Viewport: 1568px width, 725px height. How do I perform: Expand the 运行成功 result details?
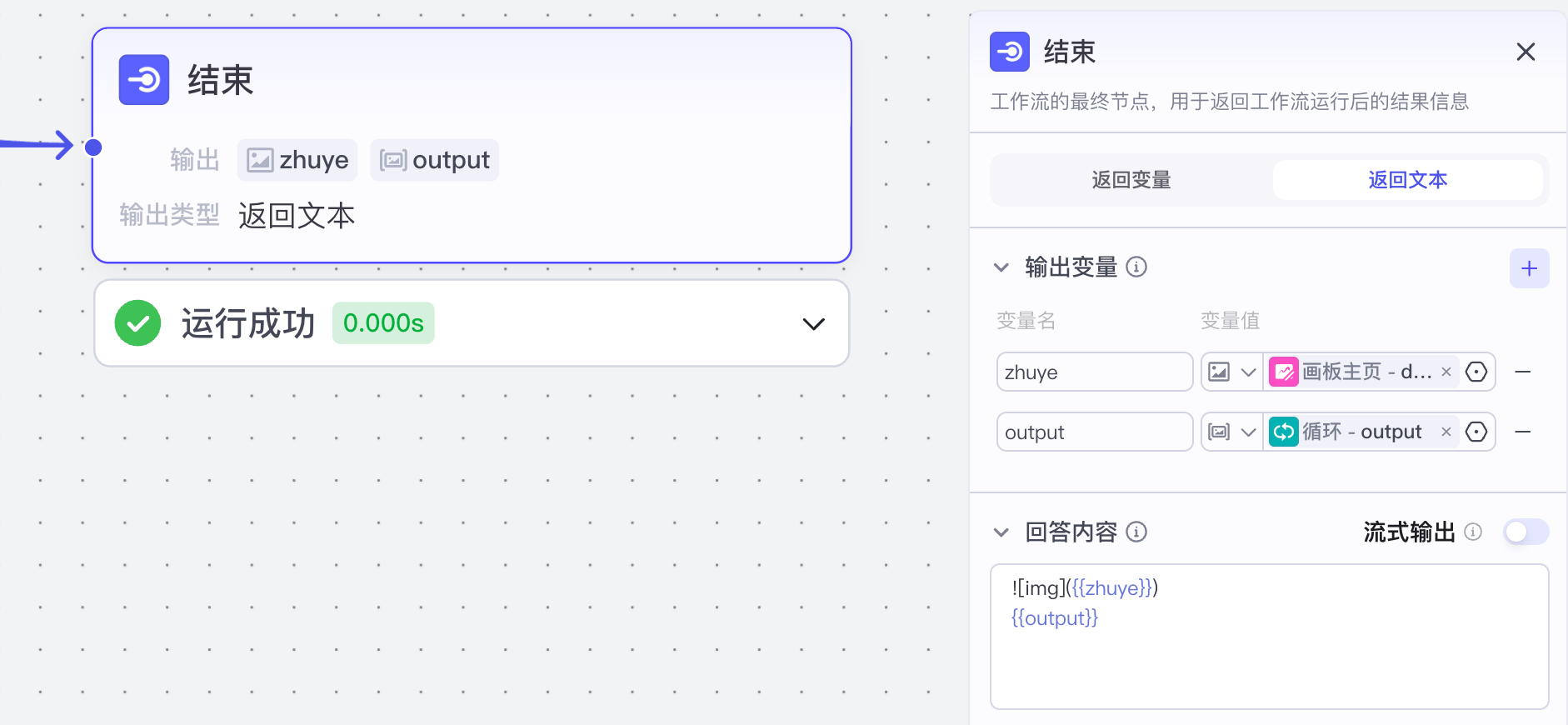point(812,323)
